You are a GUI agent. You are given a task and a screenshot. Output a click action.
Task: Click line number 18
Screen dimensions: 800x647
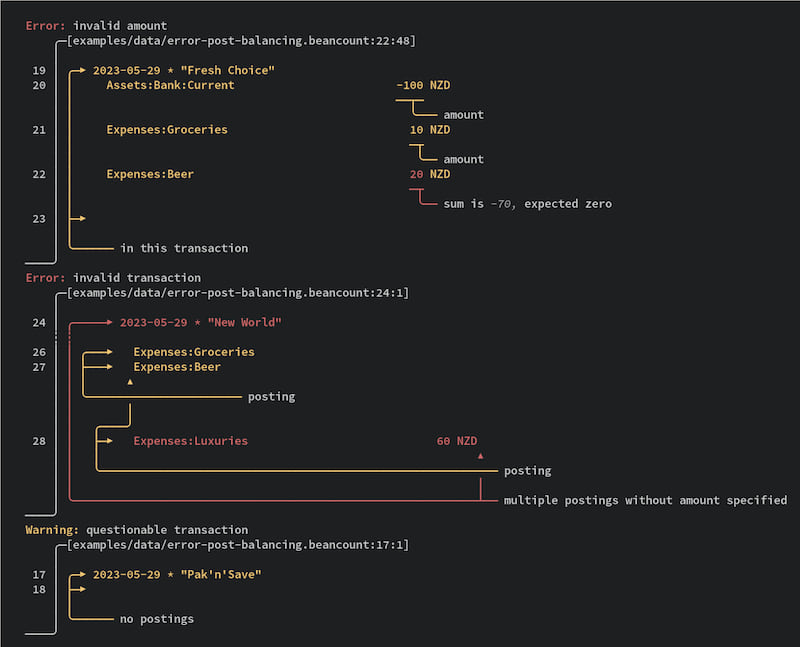(39, 589)
